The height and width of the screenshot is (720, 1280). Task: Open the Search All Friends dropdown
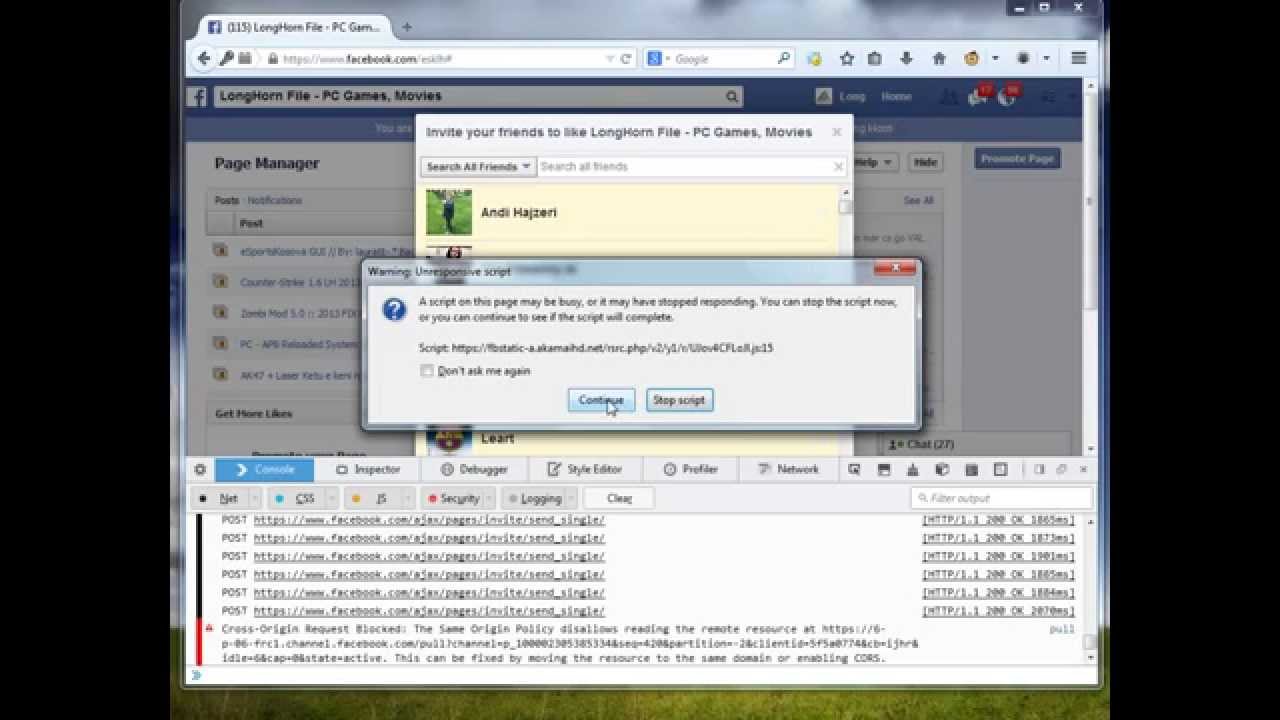478,167
